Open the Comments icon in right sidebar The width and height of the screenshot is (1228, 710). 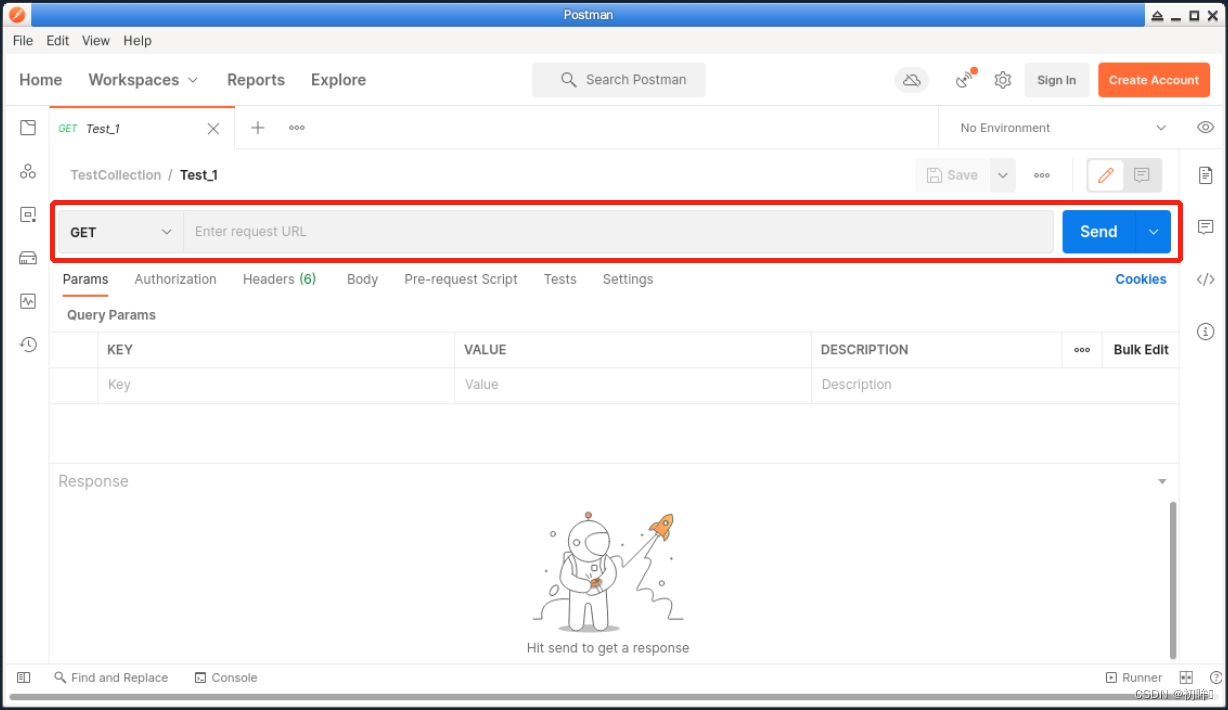(1206, 227)
